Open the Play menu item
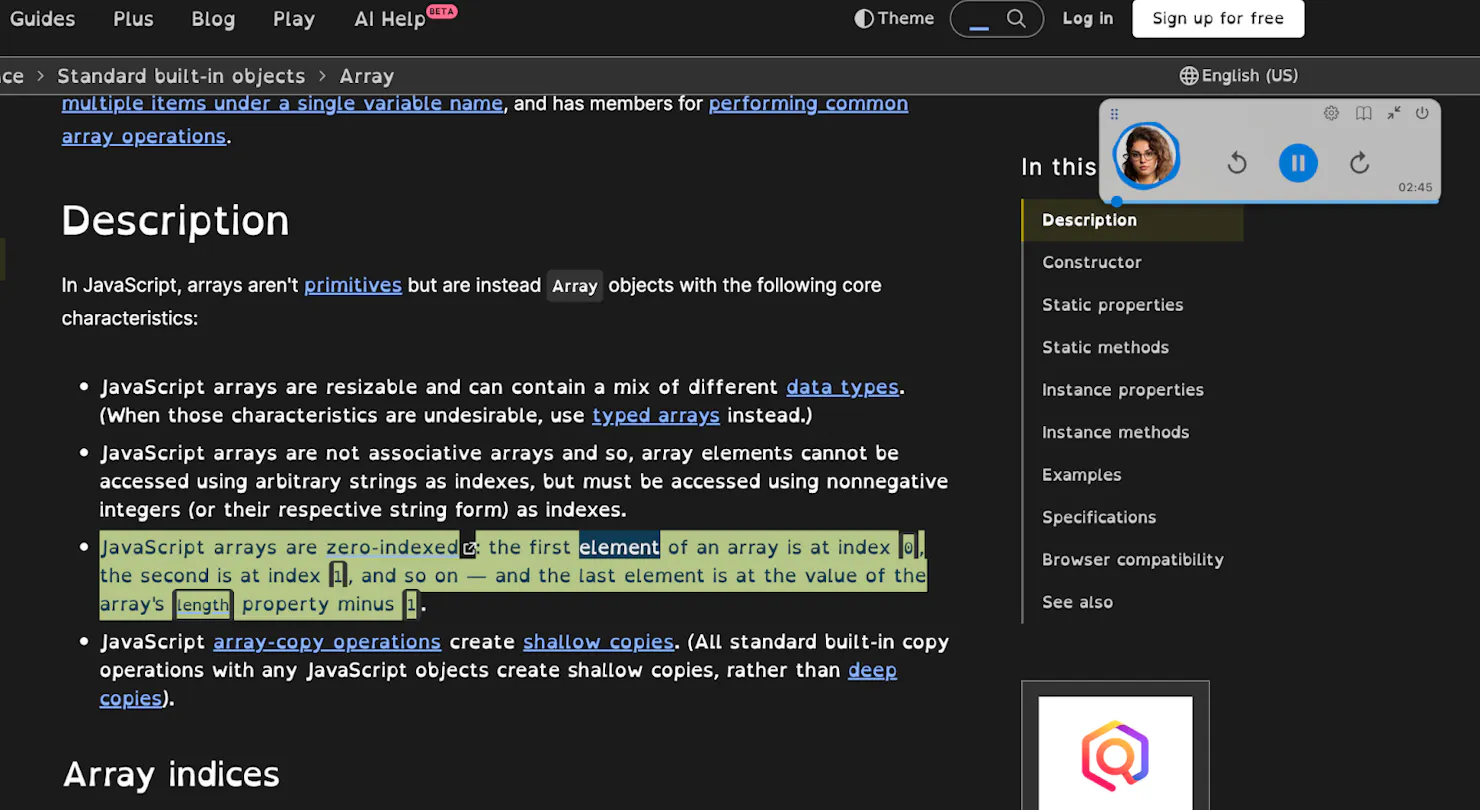 pyautogui.click(x=294, y=19)
